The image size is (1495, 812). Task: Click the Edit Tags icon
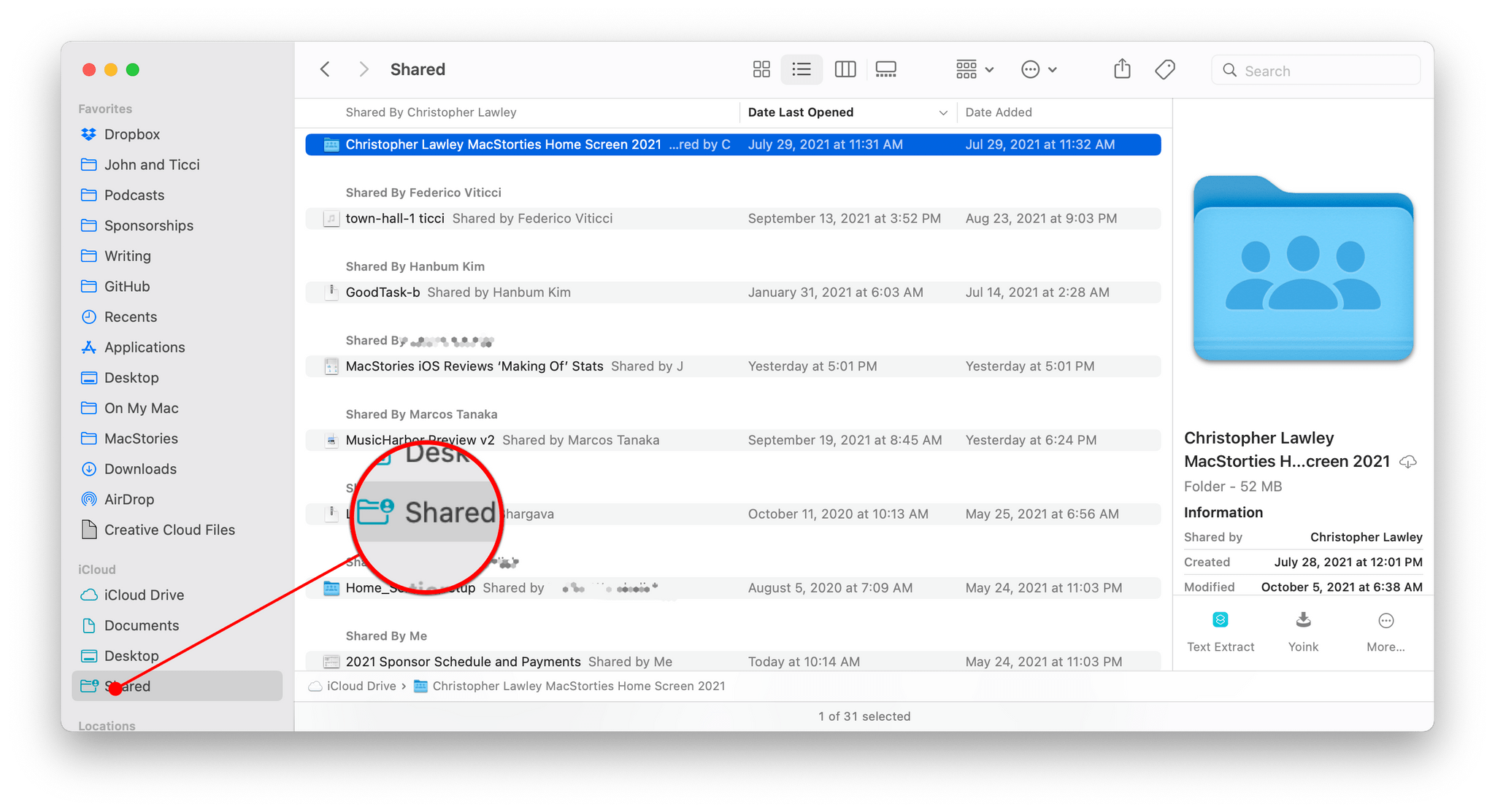[1165, 69]
